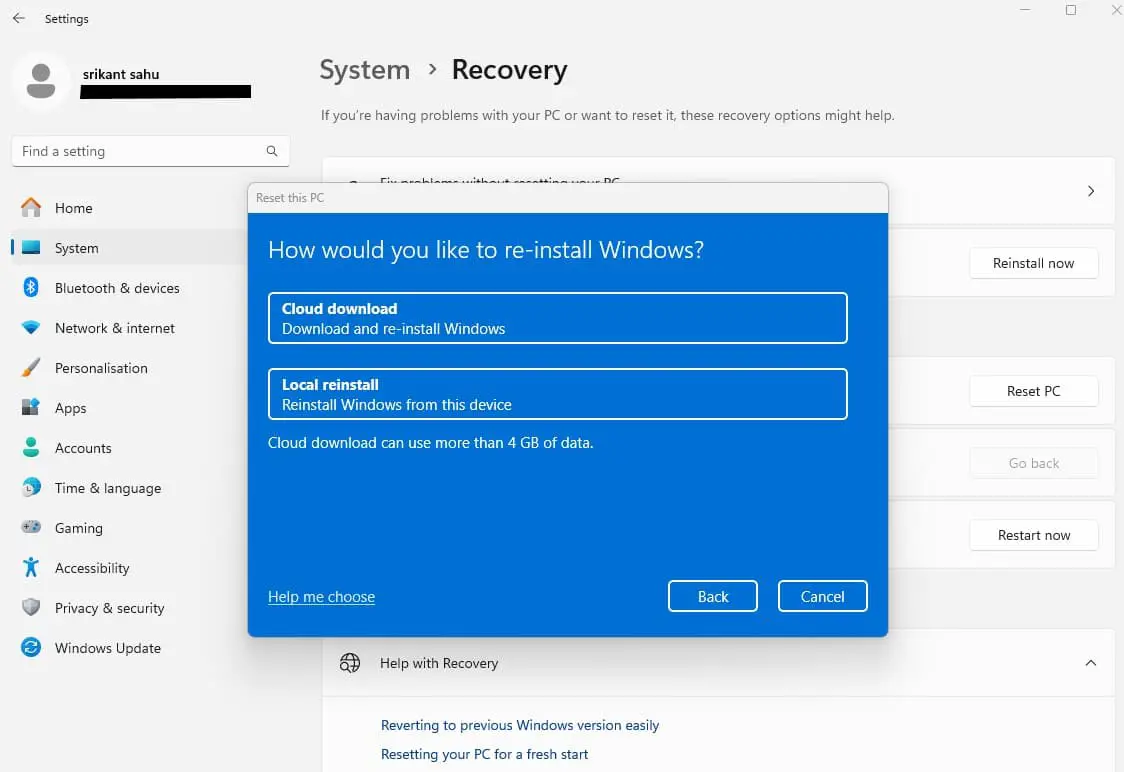Screen dimensions: 1124x772
Task: Open Resetting your PC for a fresh start link
Action: pyautogui.click(x=485, y=754)
